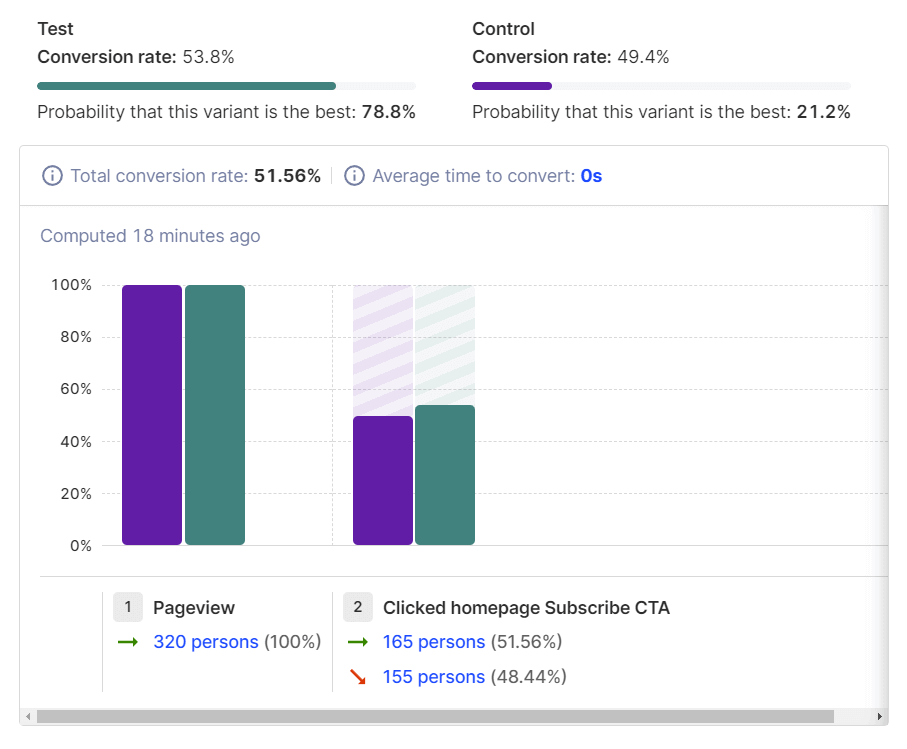Click the teal Test bar at second step

click(x=445, y=475)
